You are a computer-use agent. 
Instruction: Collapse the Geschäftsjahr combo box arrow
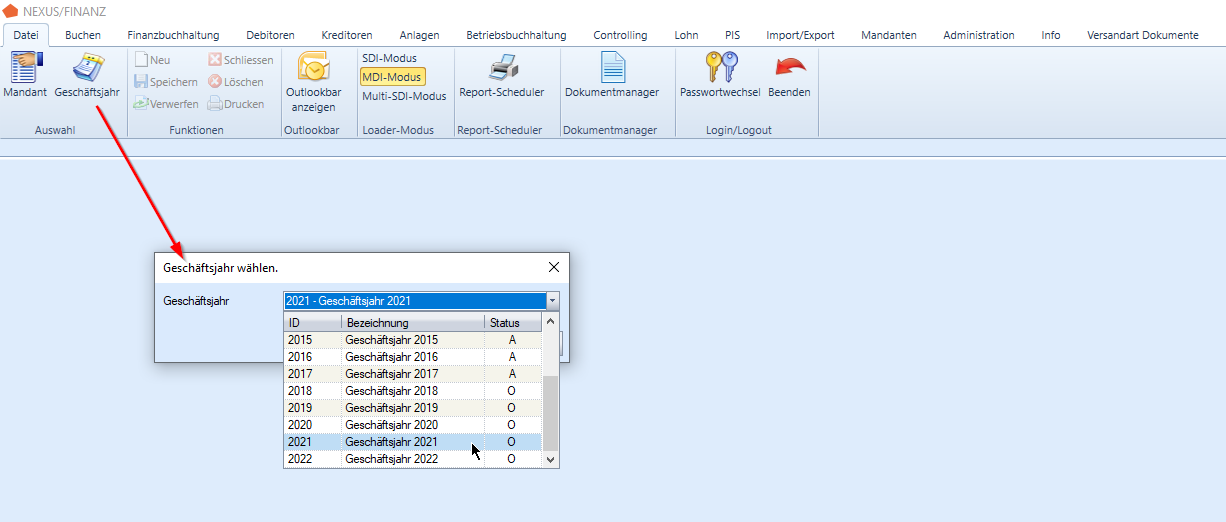(551, 301)
